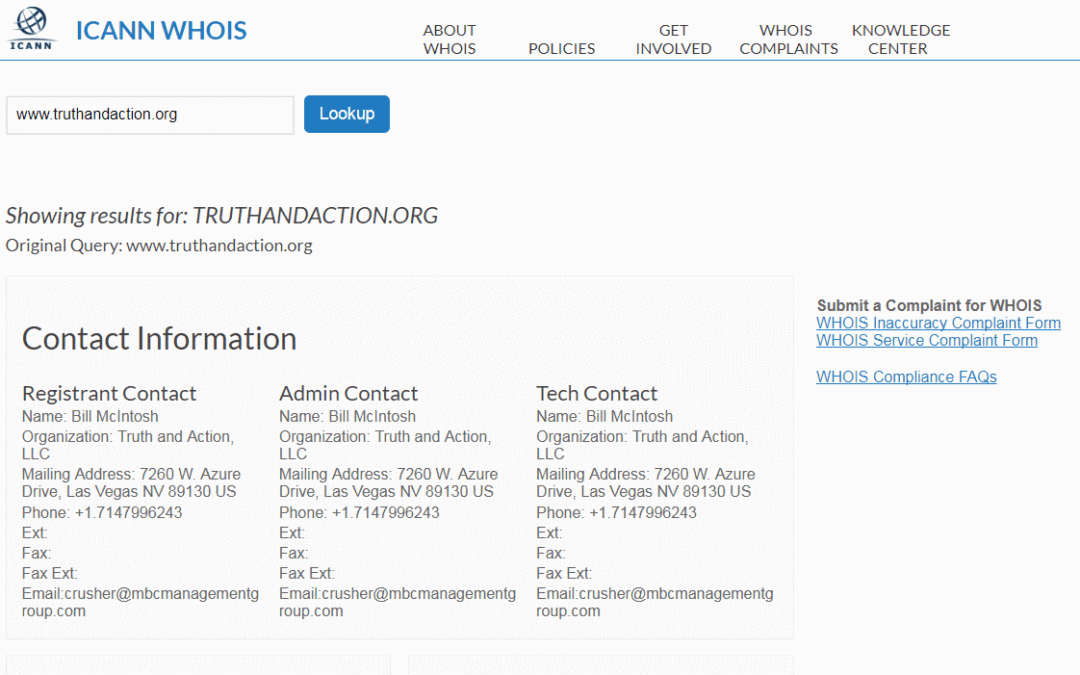
Task: Focus the domain search input field
Action: (150, 114)
